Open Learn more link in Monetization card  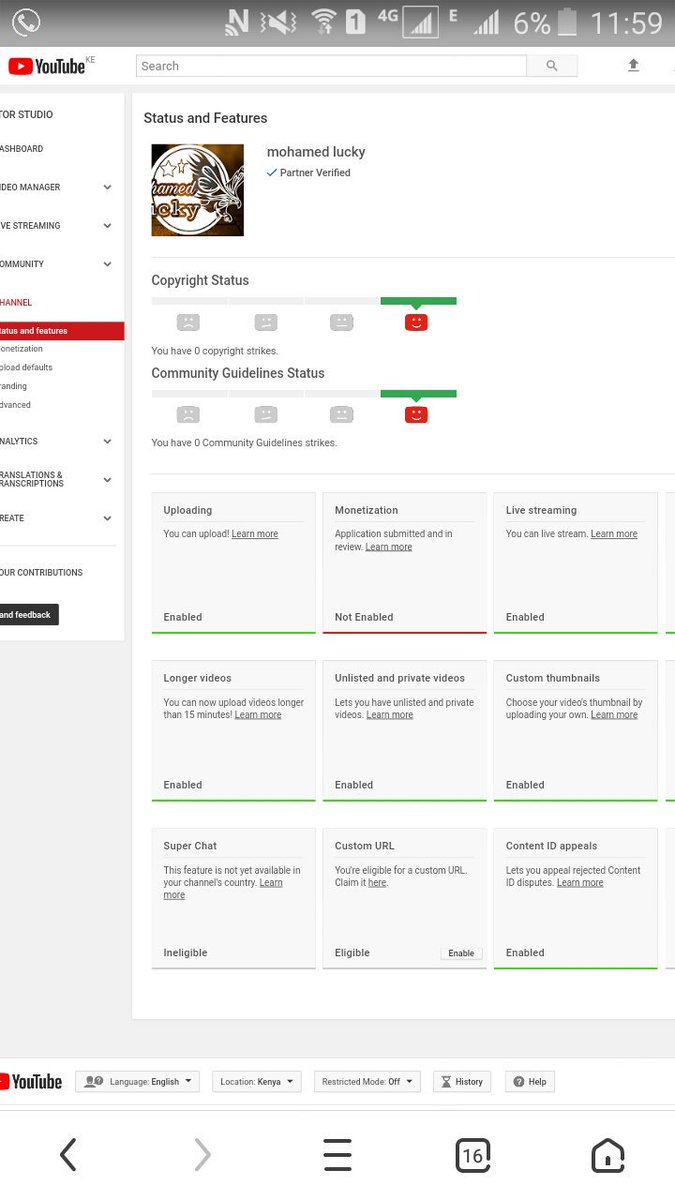(389, 547)
